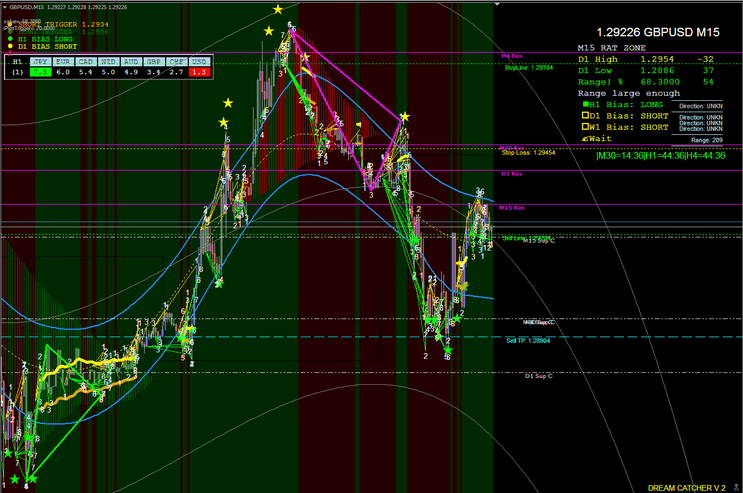743x493 pixels.
Task: Select the Stop Loss 1.29454 line label
Action: click(x=528, y=153)
